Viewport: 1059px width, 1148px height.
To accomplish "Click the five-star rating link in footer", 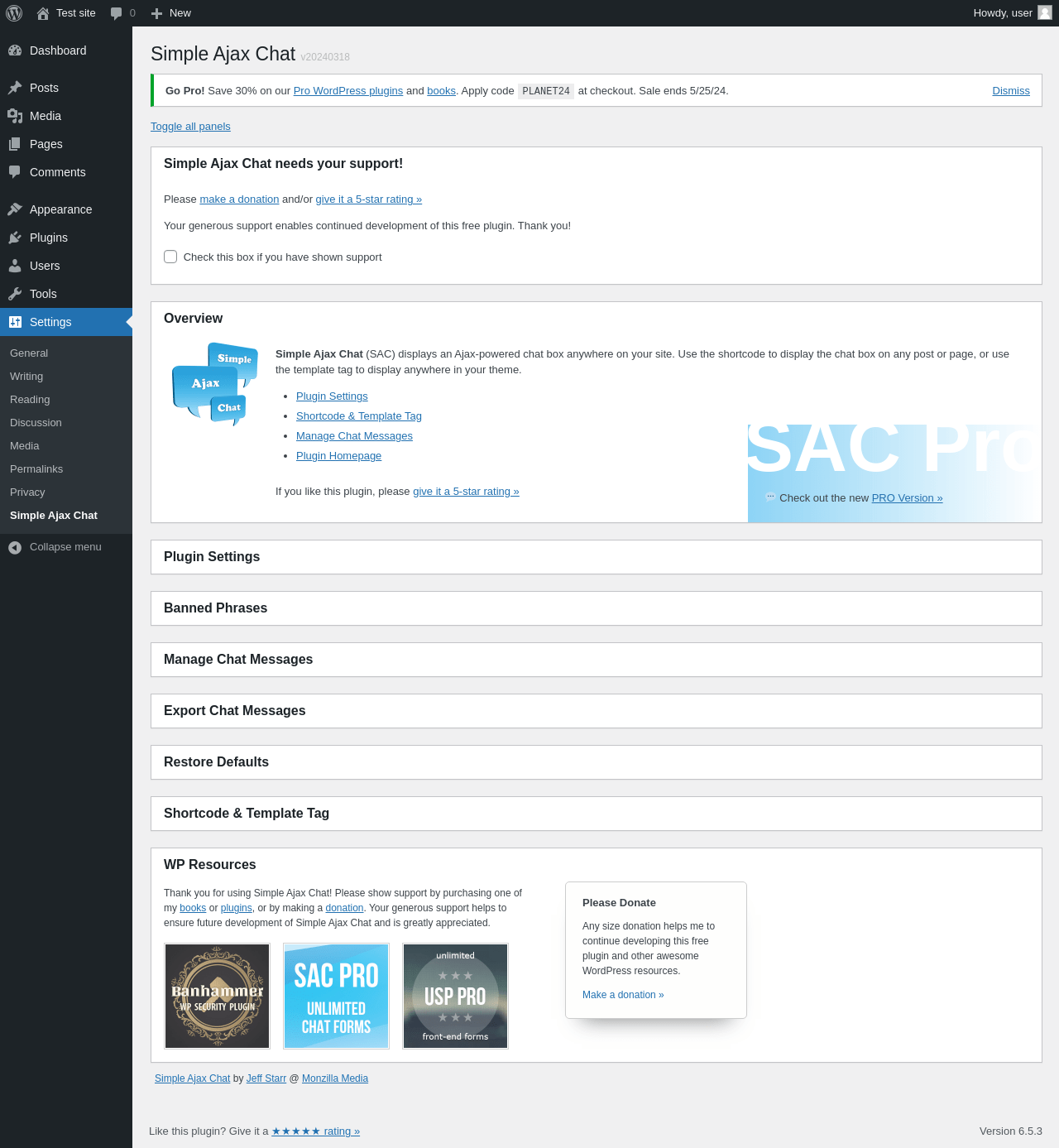I will [x=316, y=1131].
